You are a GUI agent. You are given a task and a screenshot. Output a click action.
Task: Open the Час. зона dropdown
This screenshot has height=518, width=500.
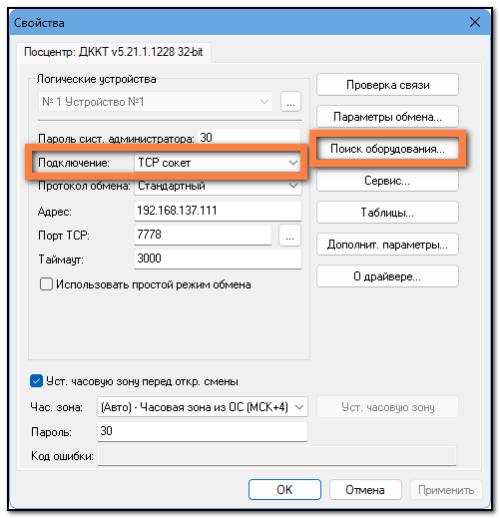tap(202, 407)
